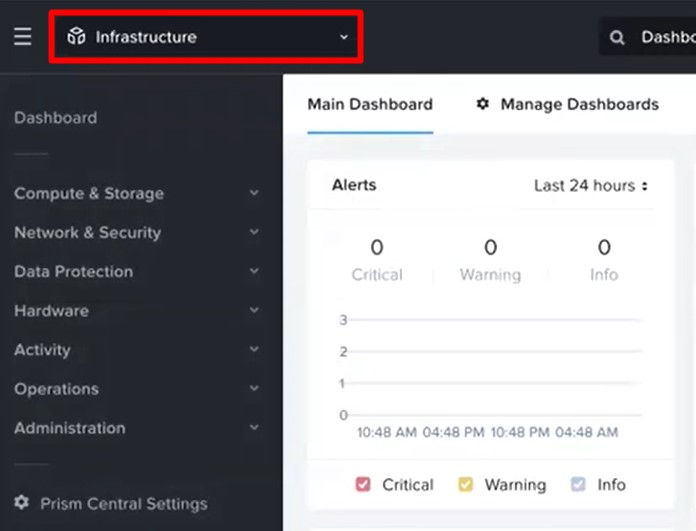The image size is (696, 531).
Task: Toggle the Critical legend checkbox
Action: (363, 485)
